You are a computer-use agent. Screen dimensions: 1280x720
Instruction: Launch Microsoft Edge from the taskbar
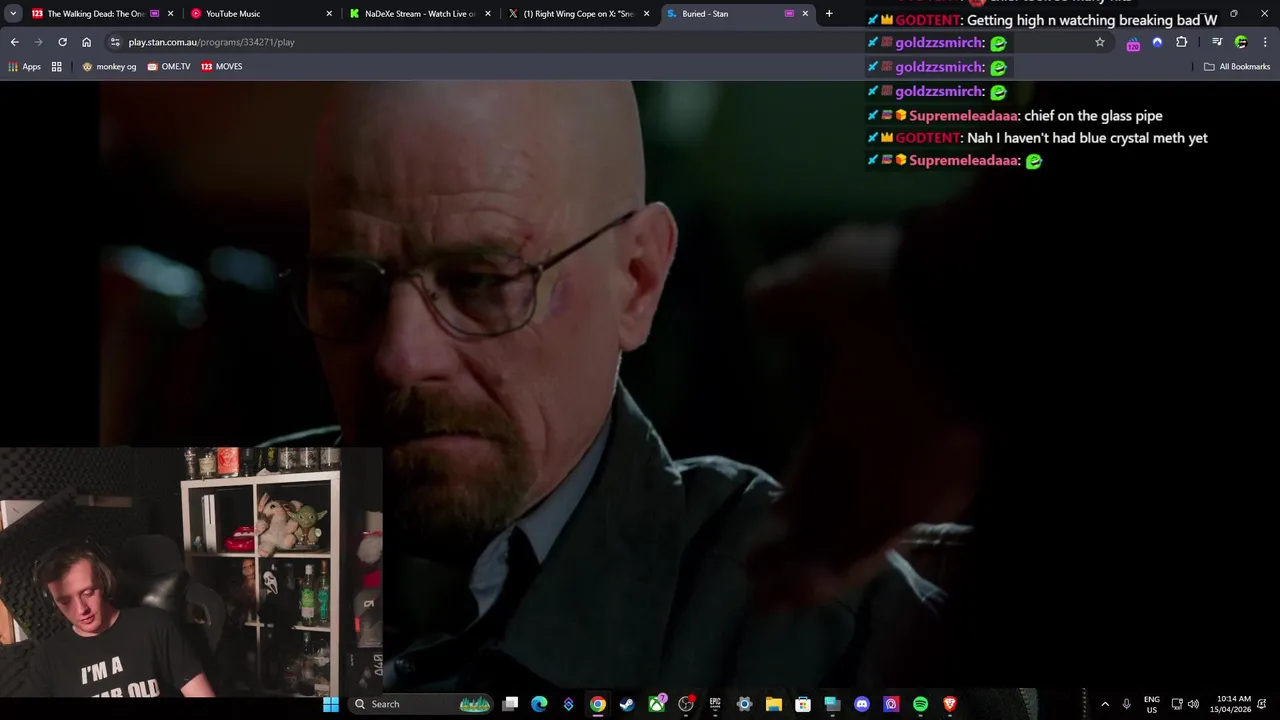[x=539, y=704]
